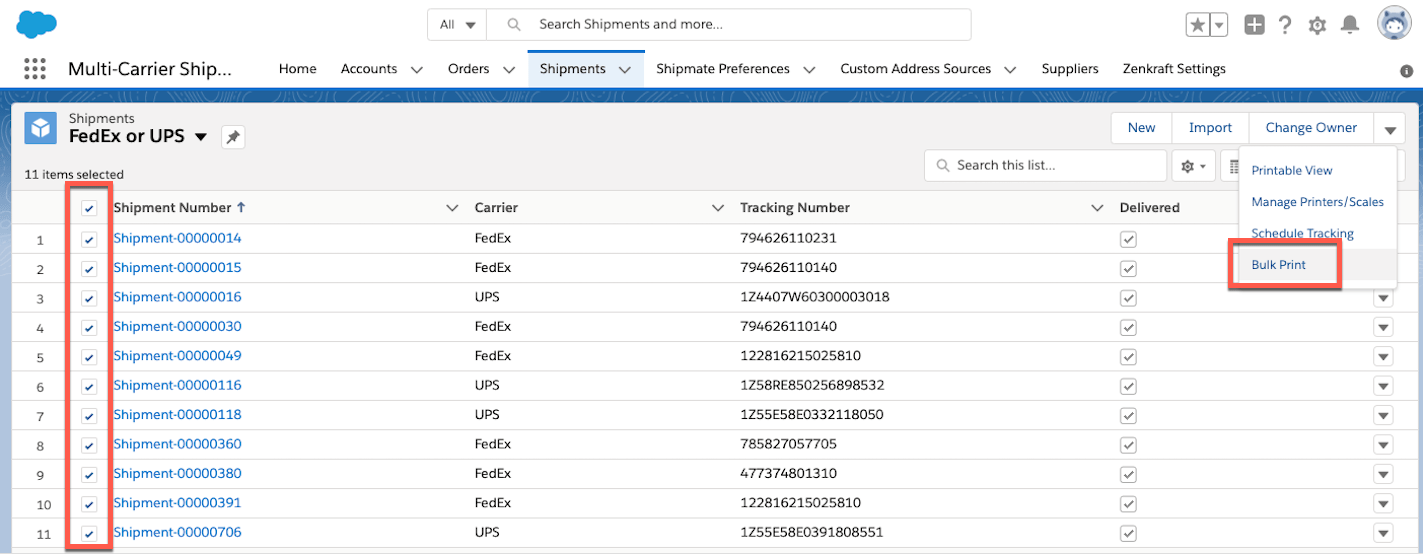1423x554 pixels.
Task: Open the Help question mark icon
Action: pyautogui.click(x=1285, y=25)
